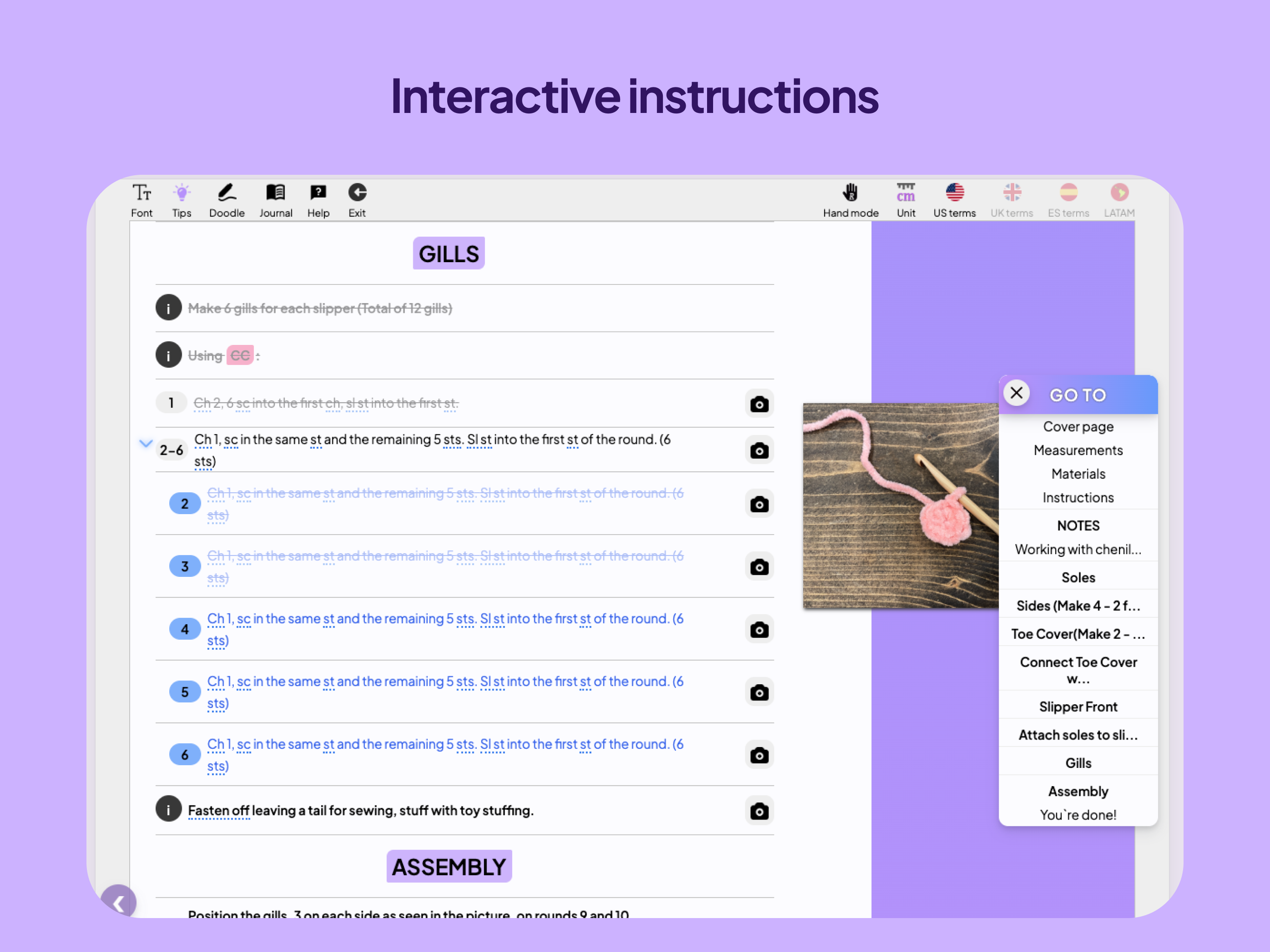Image resolution: width=1270 pixels, height=952 pixels.
Task: Mark round 1 number badge
Action: point(171,403)
